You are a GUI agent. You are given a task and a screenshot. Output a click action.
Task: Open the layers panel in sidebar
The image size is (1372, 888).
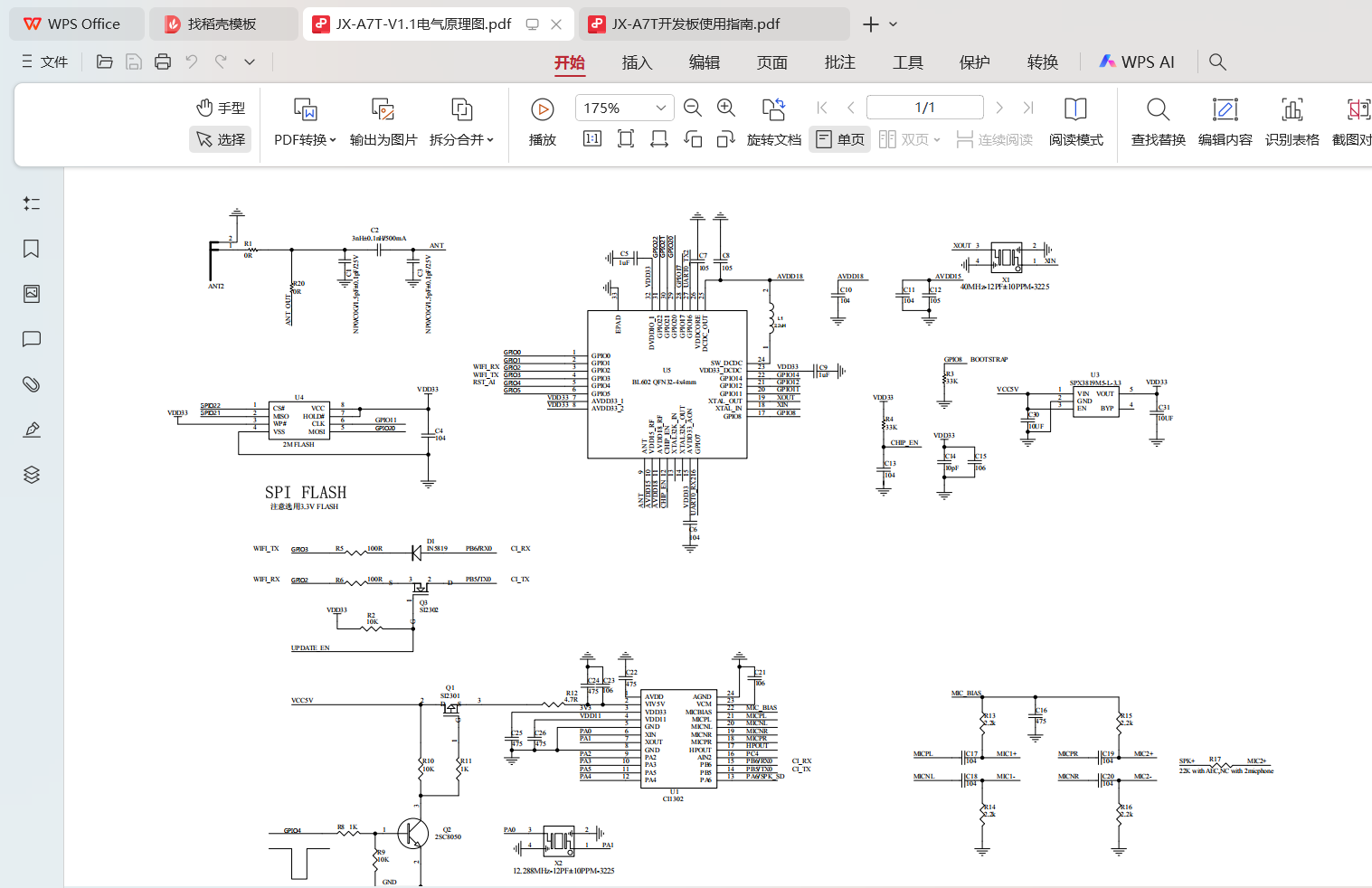point(32,475)
